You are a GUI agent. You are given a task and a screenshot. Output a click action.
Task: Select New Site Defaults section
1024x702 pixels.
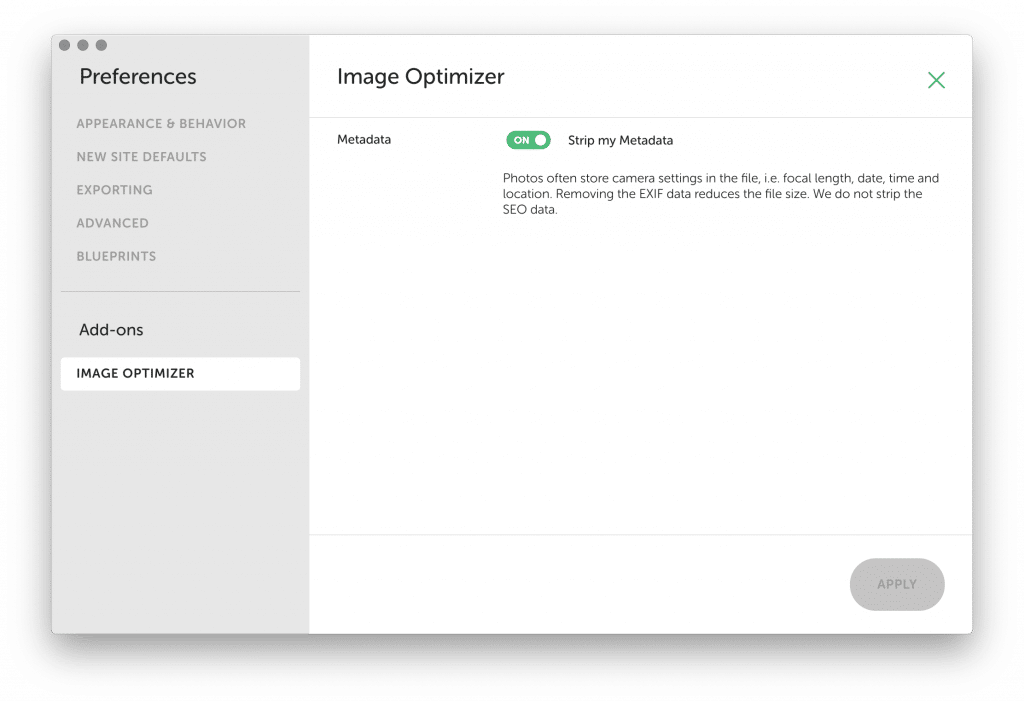coord(141,157)
